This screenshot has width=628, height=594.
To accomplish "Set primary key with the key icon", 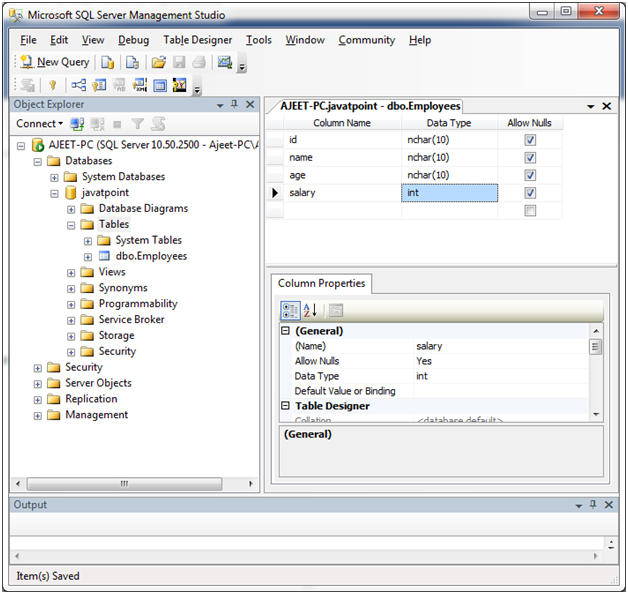I will click(52, 85).
